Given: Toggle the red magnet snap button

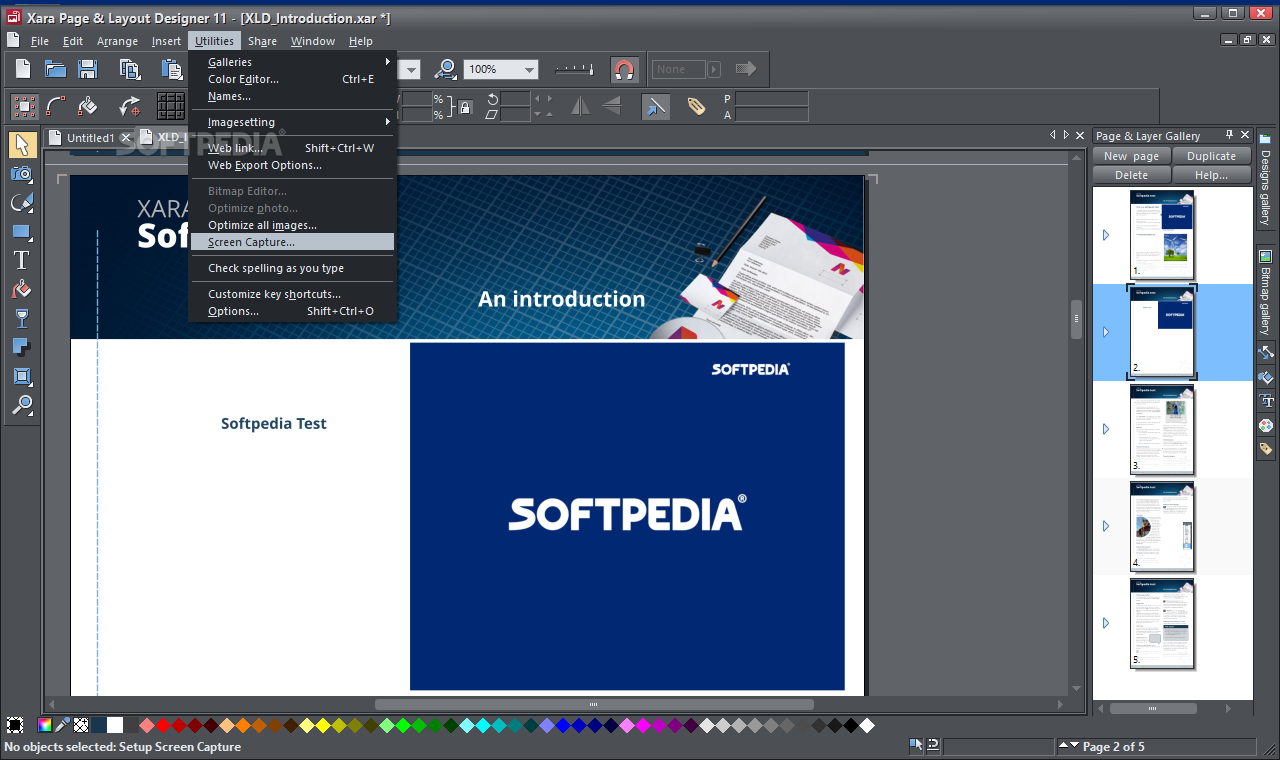Looking at the screenshot, I should tap(624, 69).
